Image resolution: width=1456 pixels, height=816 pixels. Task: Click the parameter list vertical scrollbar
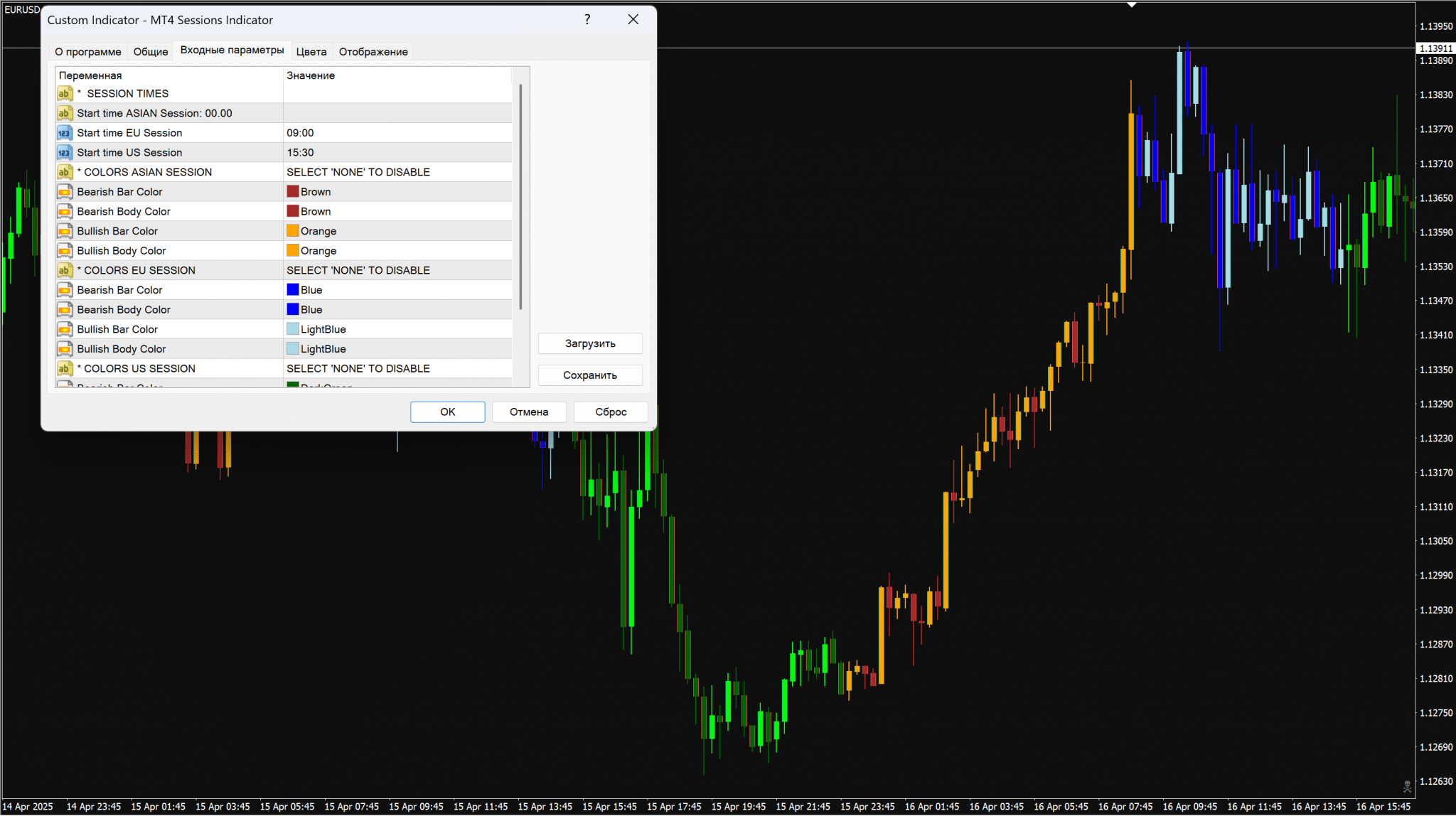click(x=521, y=197)
